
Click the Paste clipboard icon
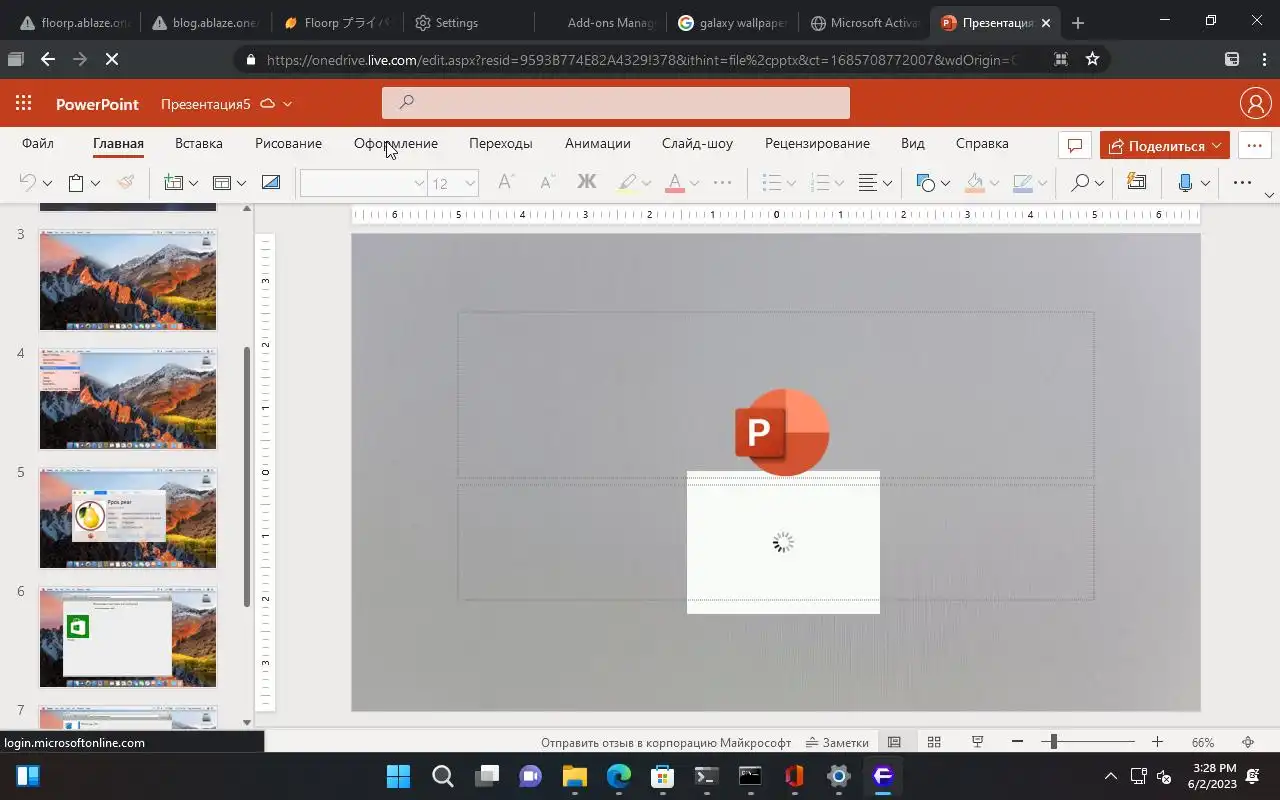[75, 183]
